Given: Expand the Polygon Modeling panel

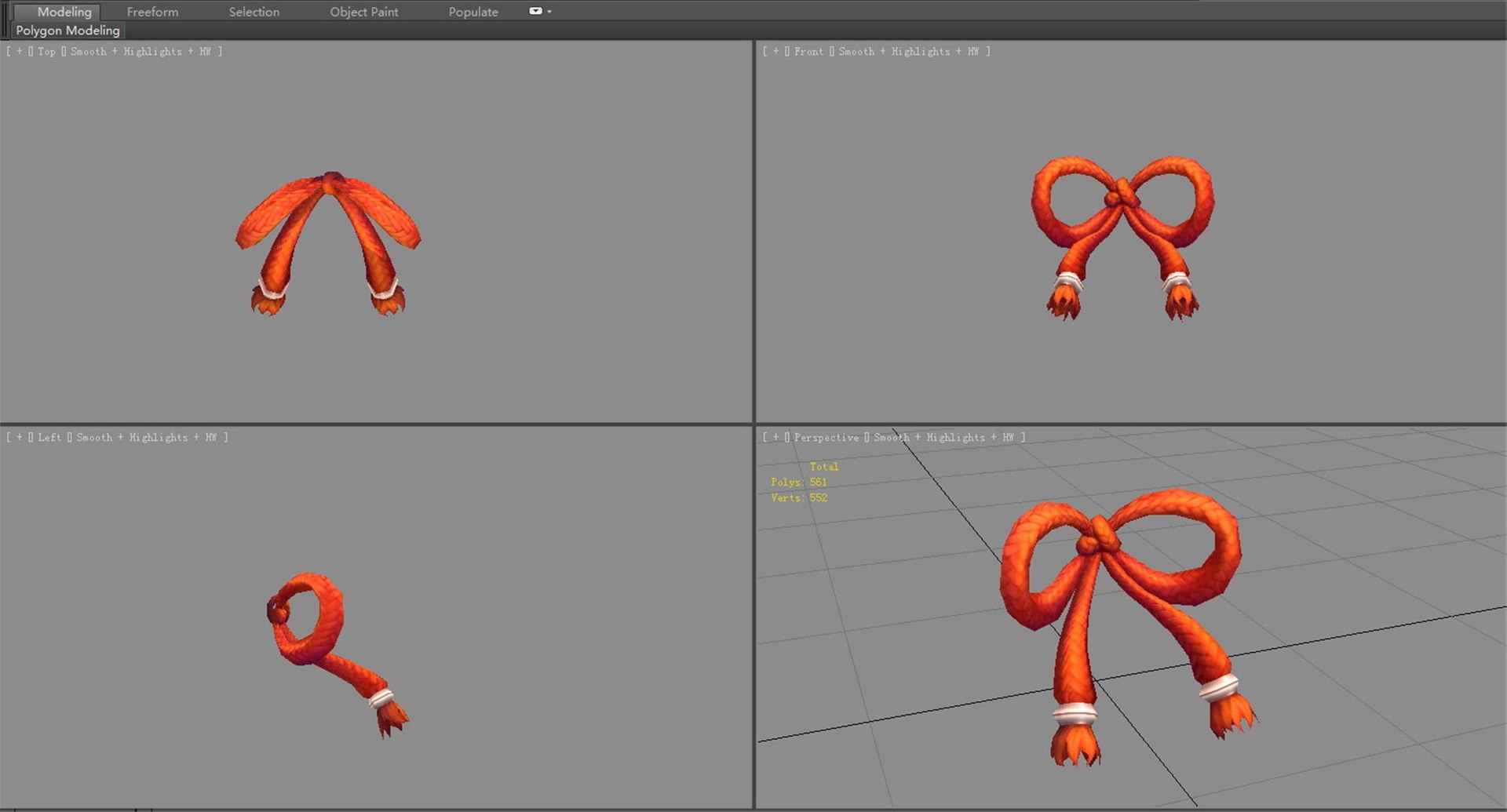Looking at the screenshot, I should (x=68, y=31).
